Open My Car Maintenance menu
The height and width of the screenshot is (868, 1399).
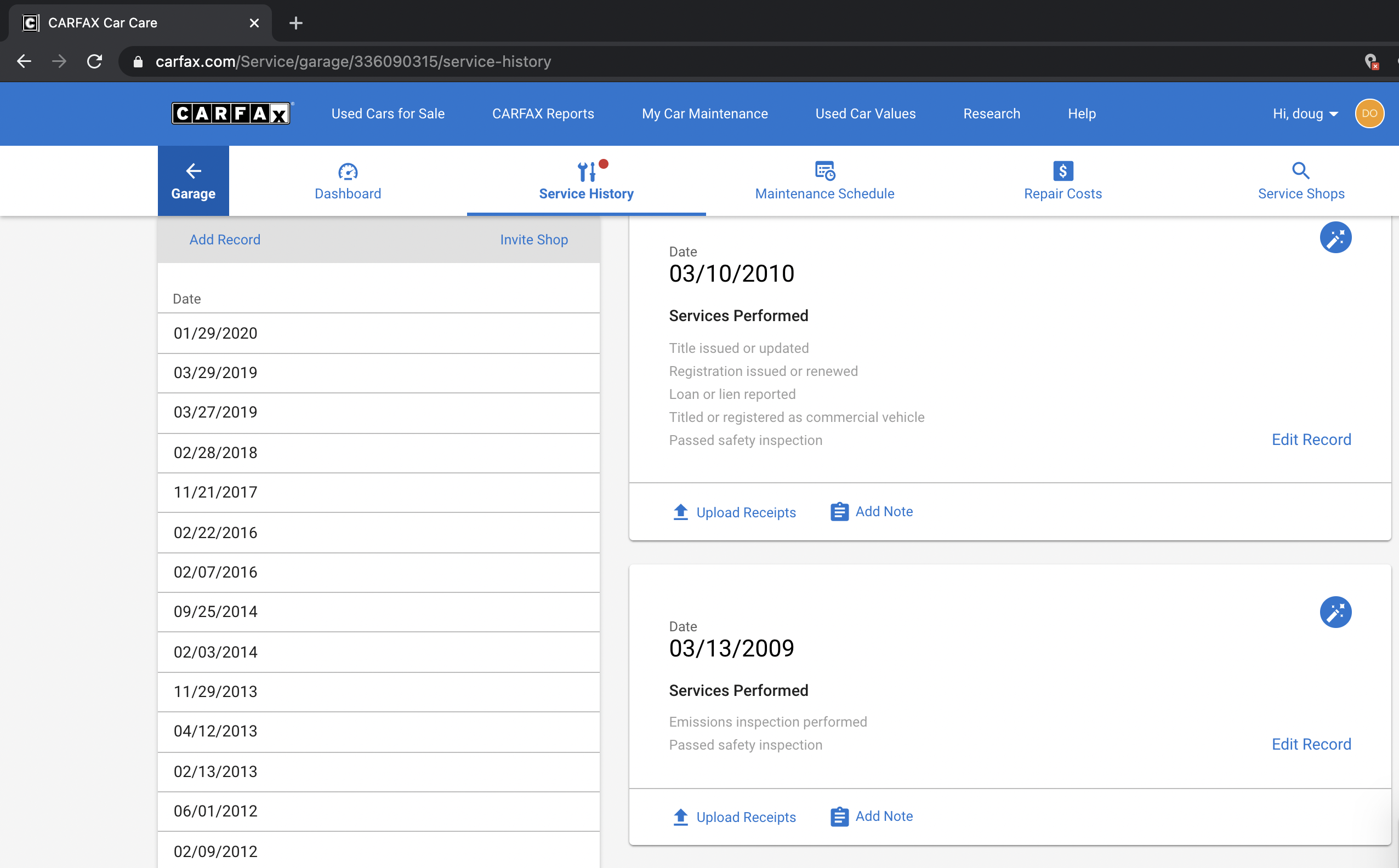pyautogui.click(x=704, y=113)
